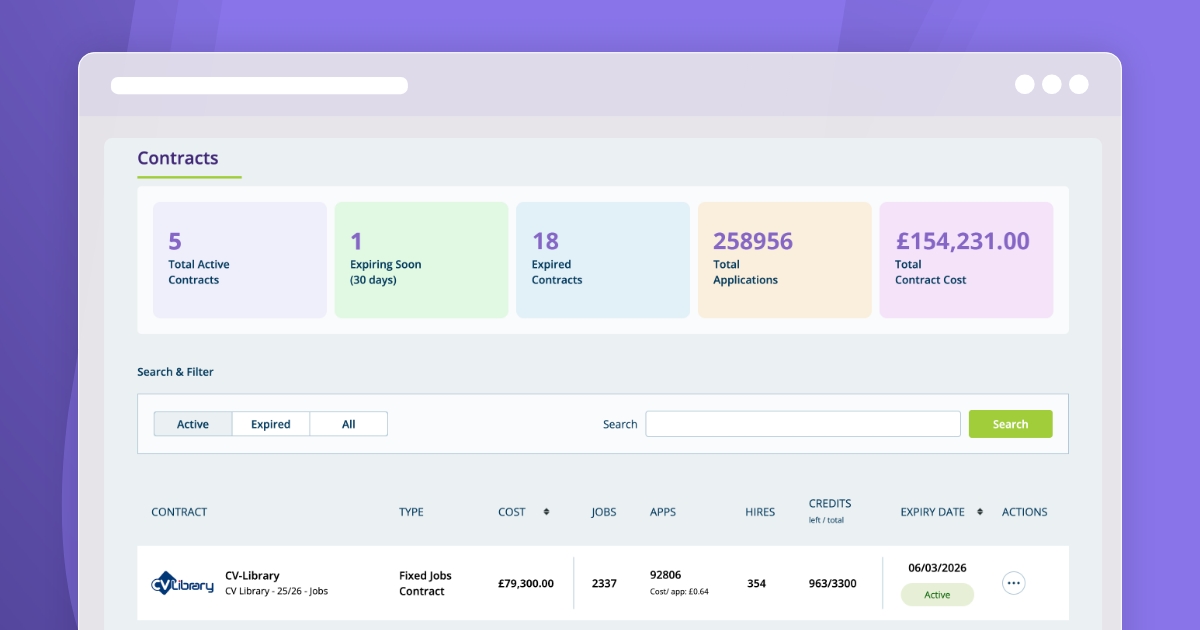
Task: Click the Fixed Jobs Contract type cell
Action: coord(426,583)
